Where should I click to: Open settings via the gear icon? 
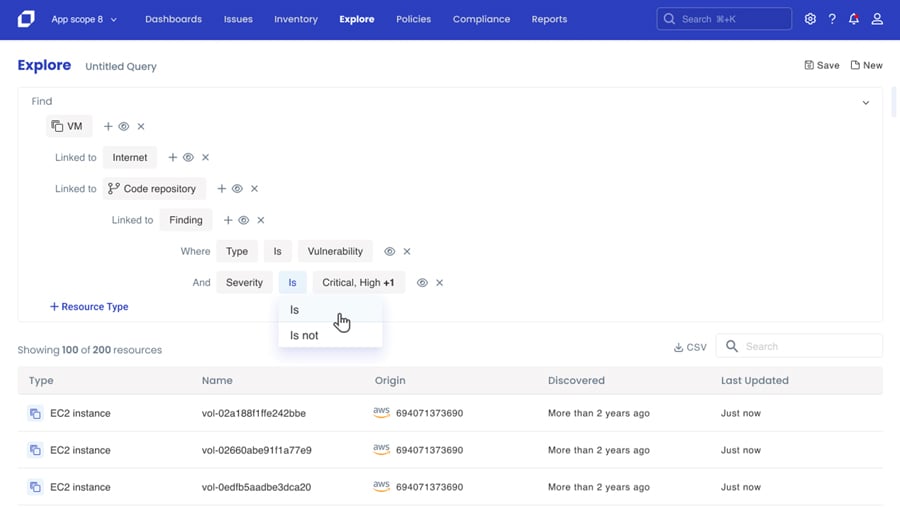click(810, 19)
